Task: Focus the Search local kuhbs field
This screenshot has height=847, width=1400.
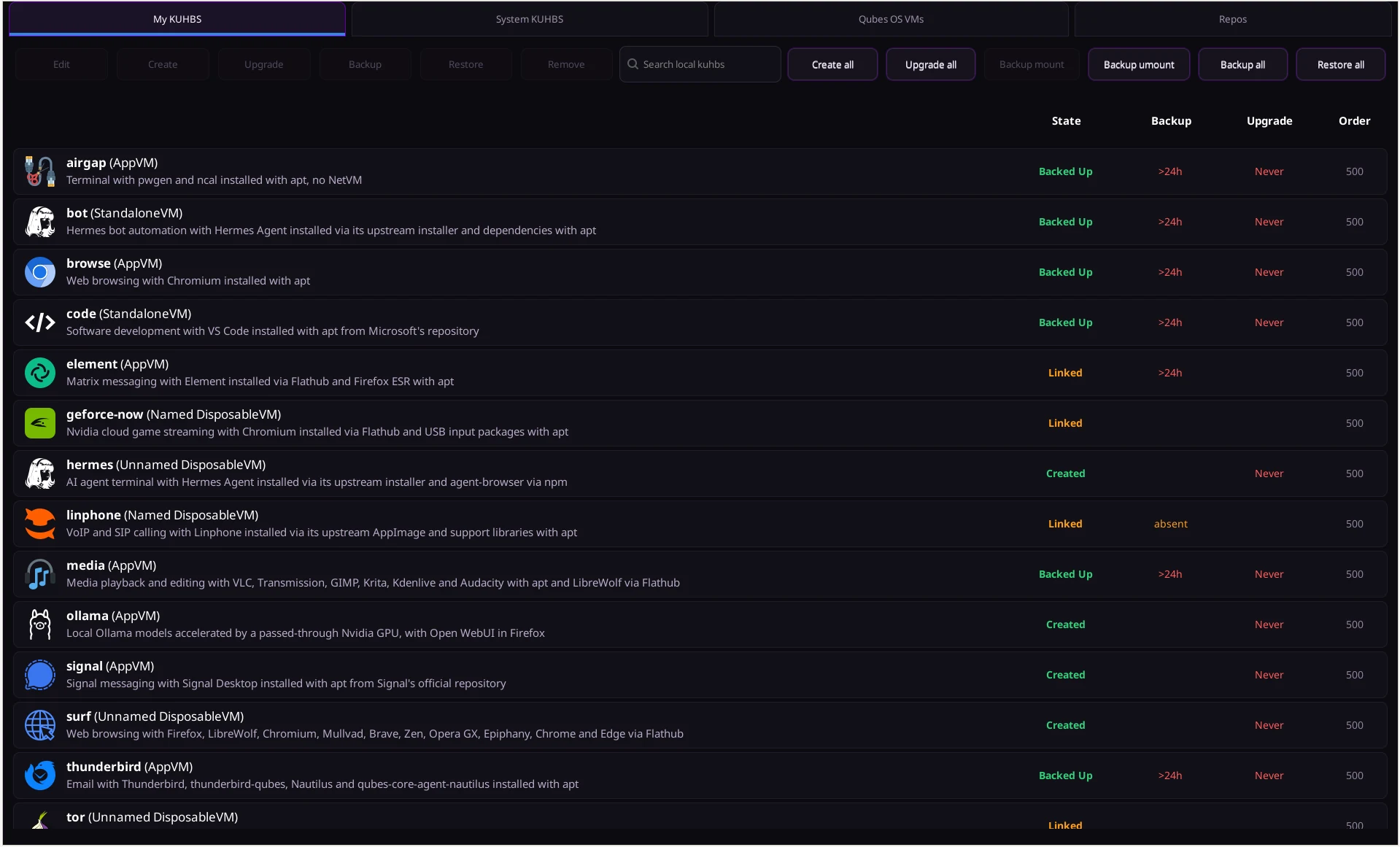Action: click(x=700, y=64)
